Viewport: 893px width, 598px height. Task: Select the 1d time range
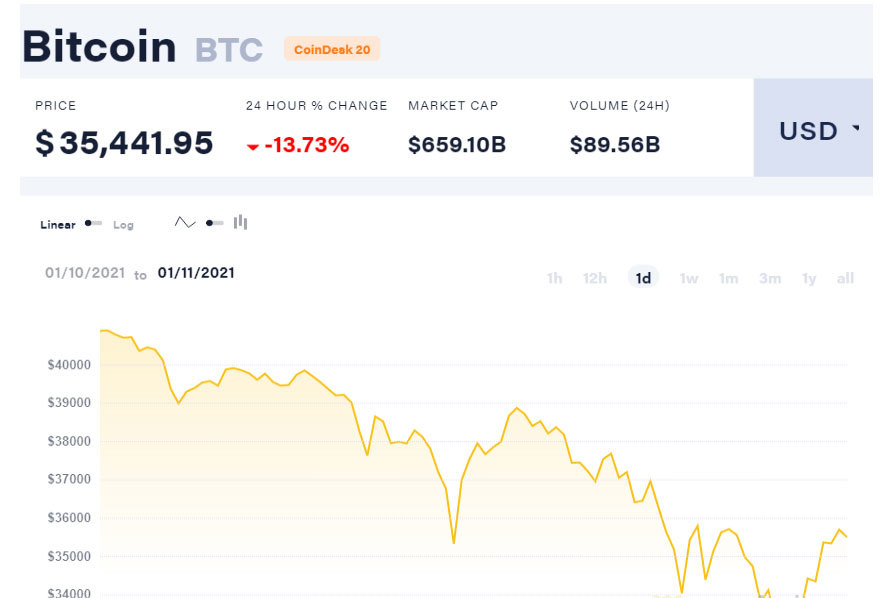pyautogui.click(x=643, y=278)
